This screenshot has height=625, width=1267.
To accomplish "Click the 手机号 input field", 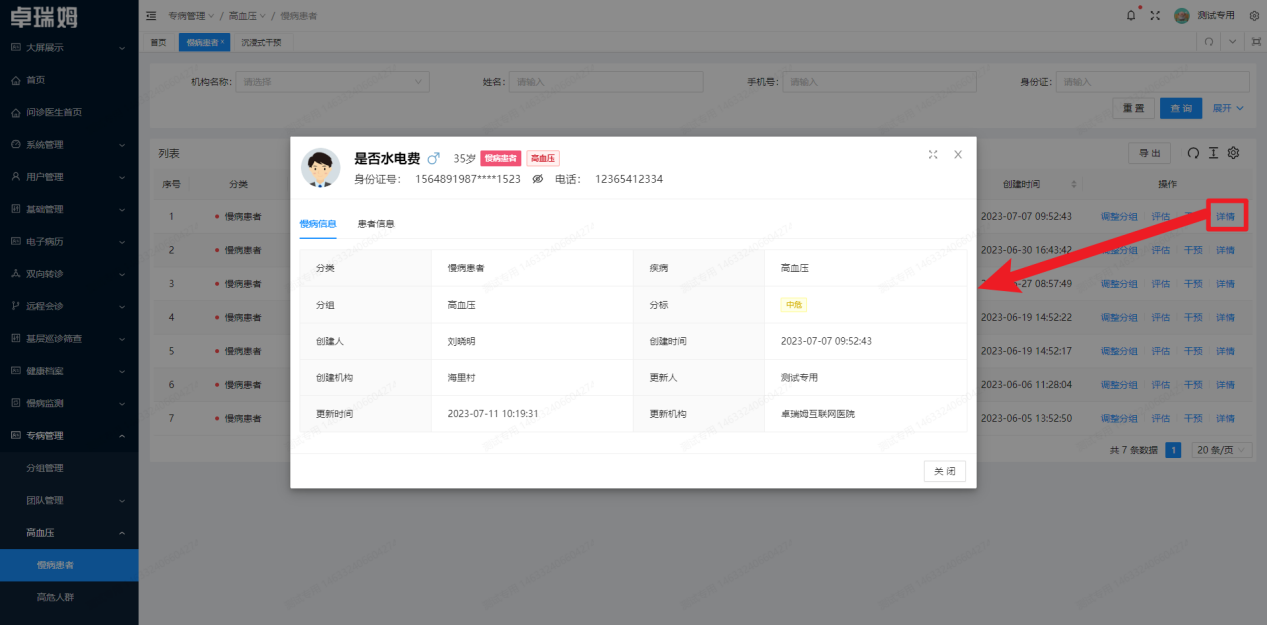I will click(x=879, y=82).
